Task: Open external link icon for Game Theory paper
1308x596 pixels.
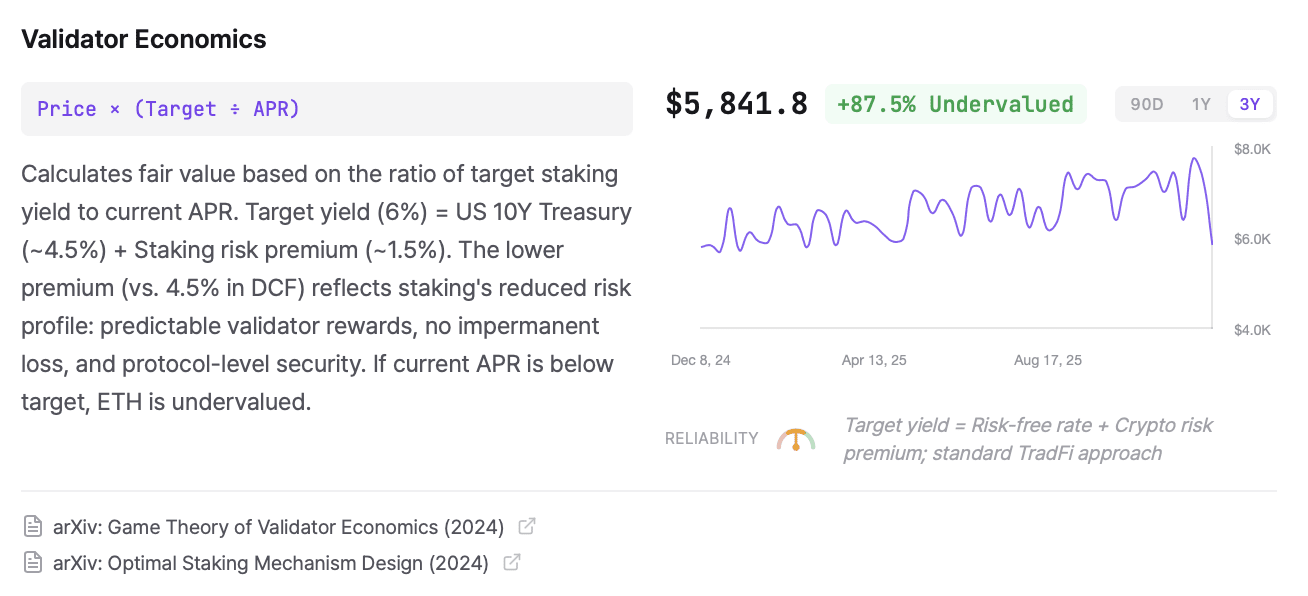Action: click(526, 527)
